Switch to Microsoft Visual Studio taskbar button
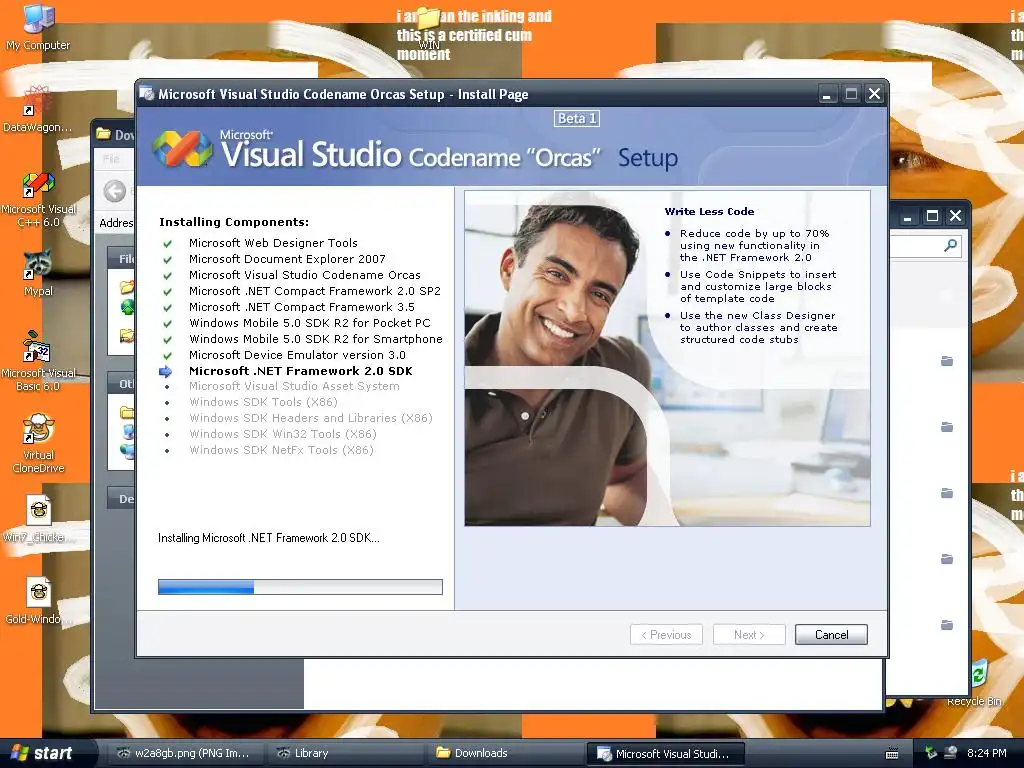Screen dimensions: 1024x768 click(666, 753)
